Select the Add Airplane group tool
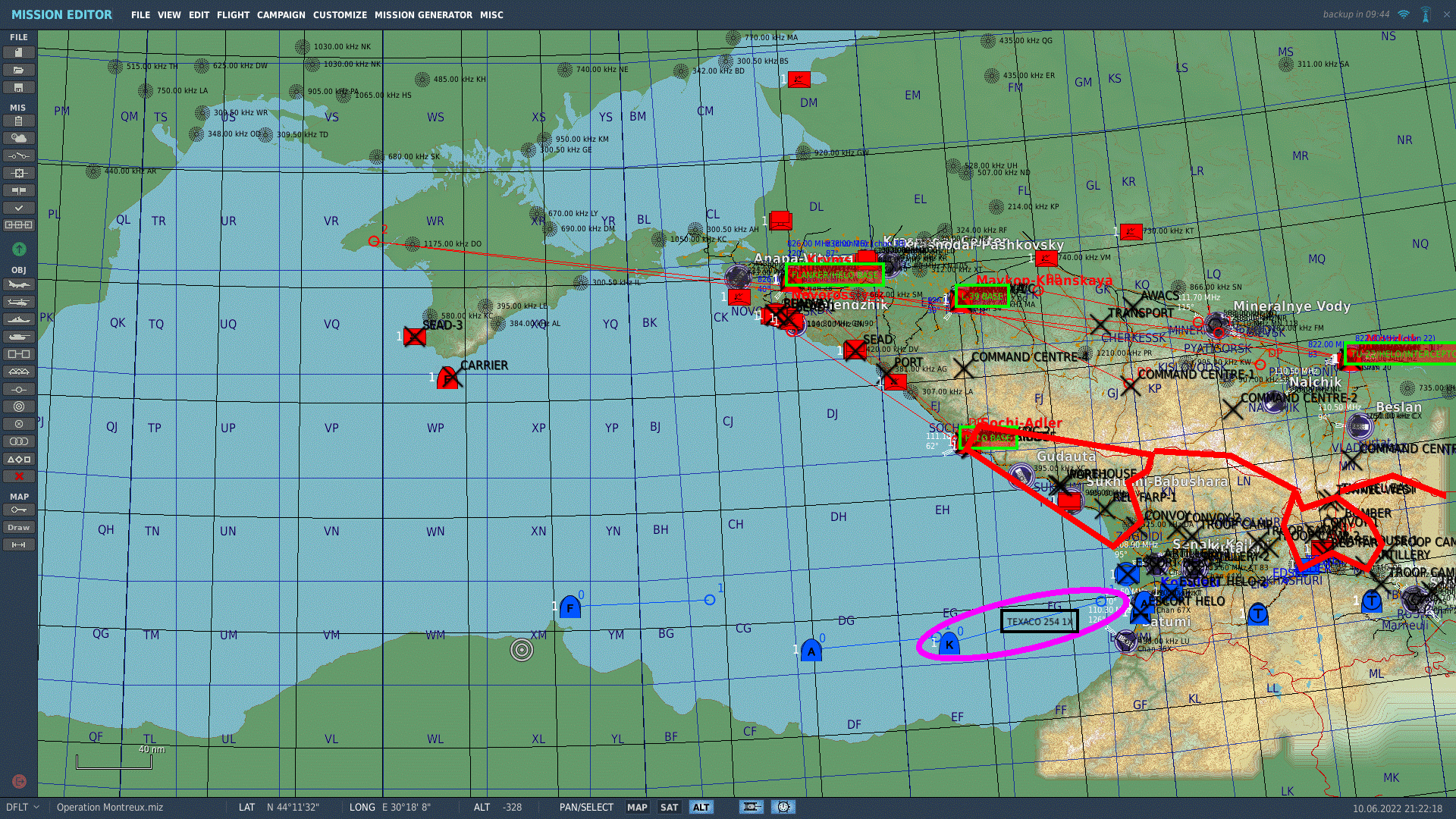This screenshot has height=819, width=1456. tap(19, 284)
